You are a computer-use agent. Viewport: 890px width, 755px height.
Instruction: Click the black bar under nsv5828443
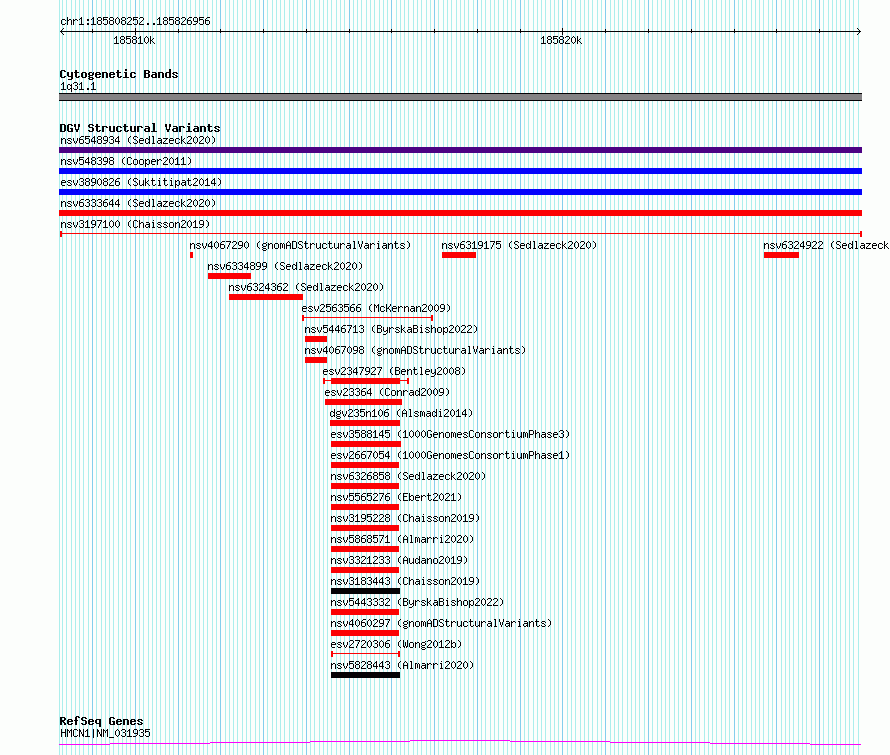click(x=366, y=675)
